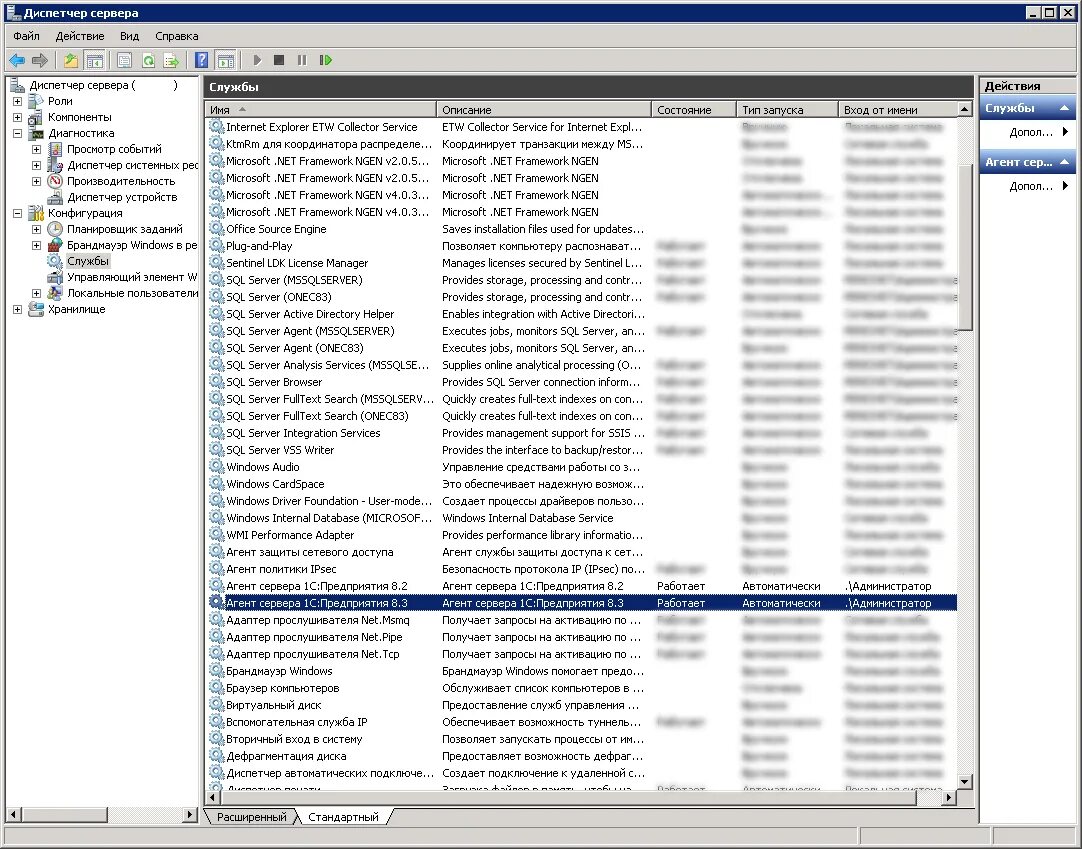Select the SQL Server (MSSQLSERVER) service

point(581,280)
